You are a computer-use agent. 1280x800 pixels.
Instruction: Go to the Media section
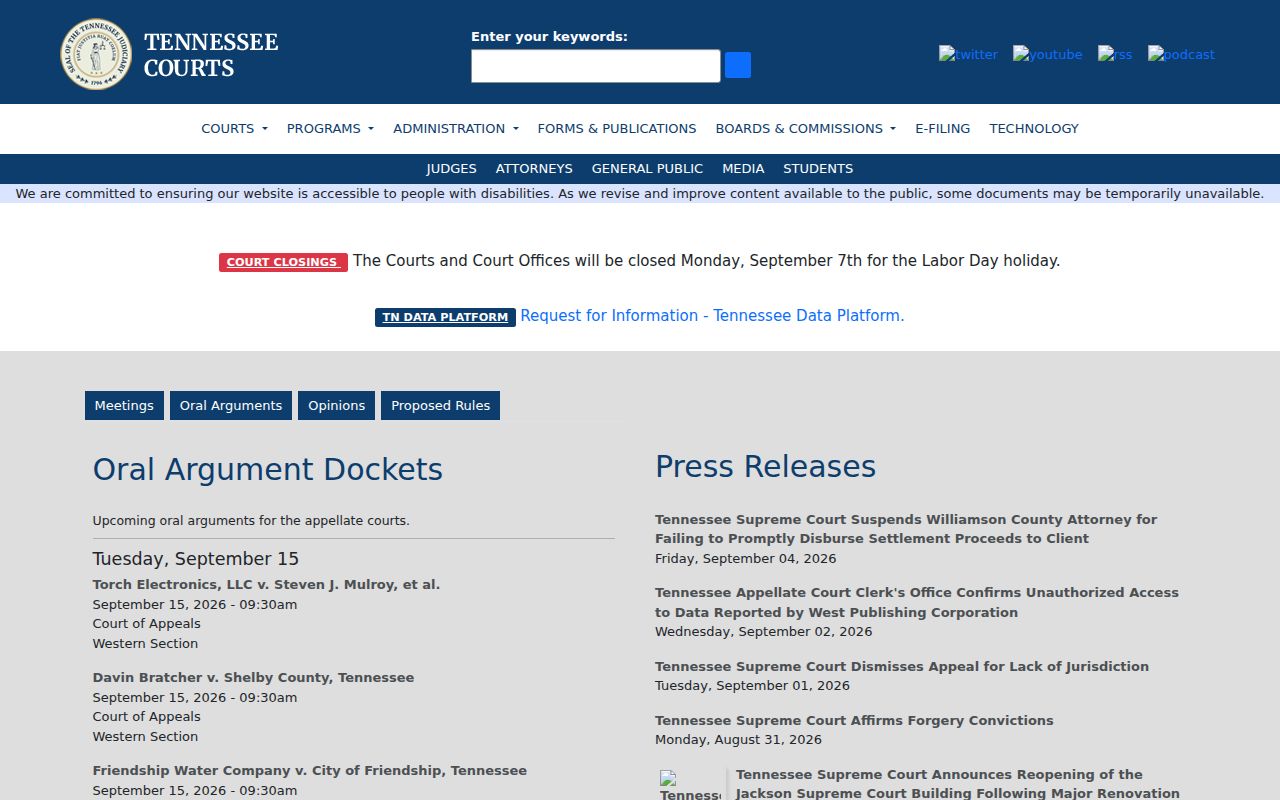[743, 168]
